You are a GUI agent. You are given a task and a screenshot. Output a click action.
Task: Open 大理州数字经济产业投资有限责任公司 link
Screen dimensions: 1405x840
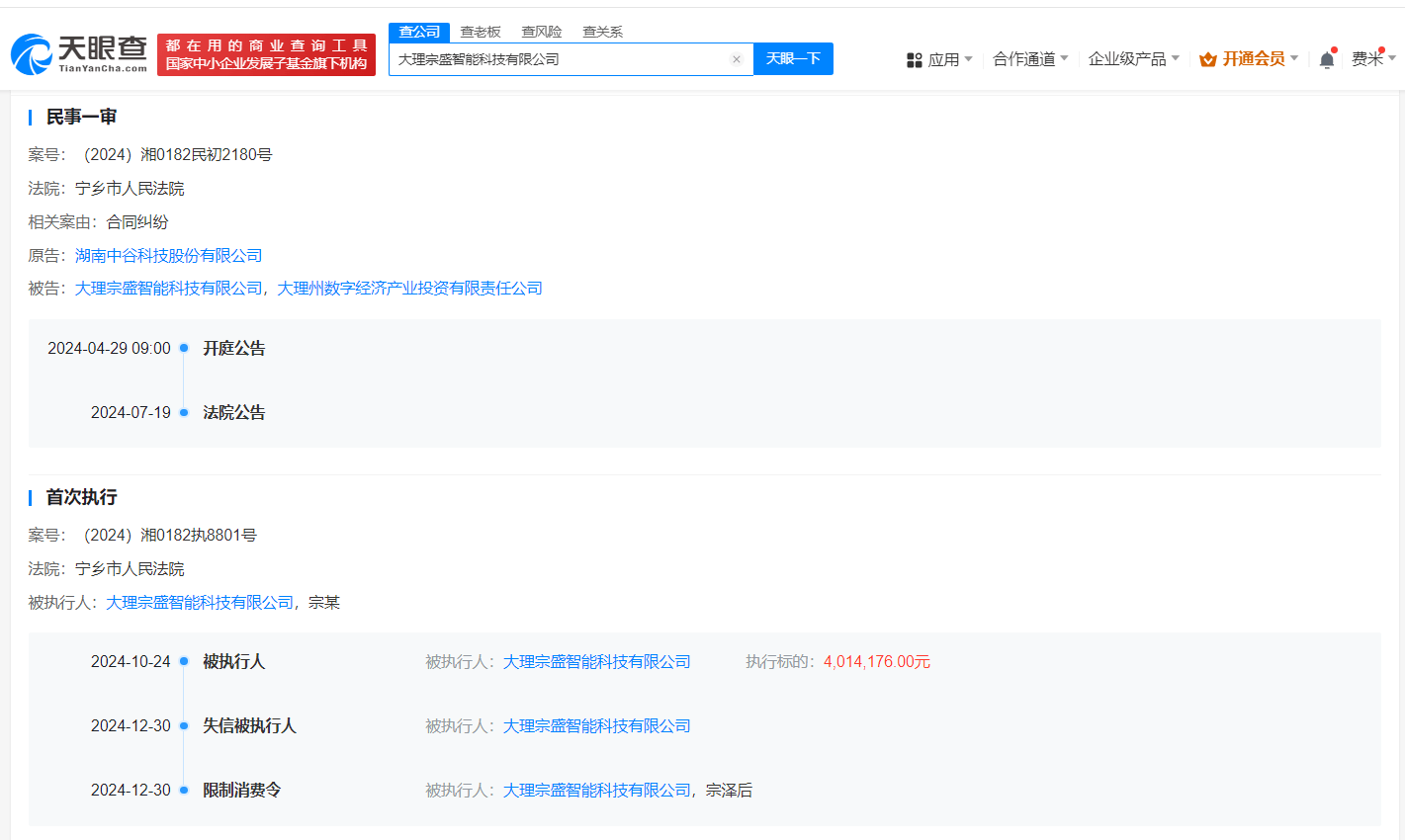coord(409,288)
